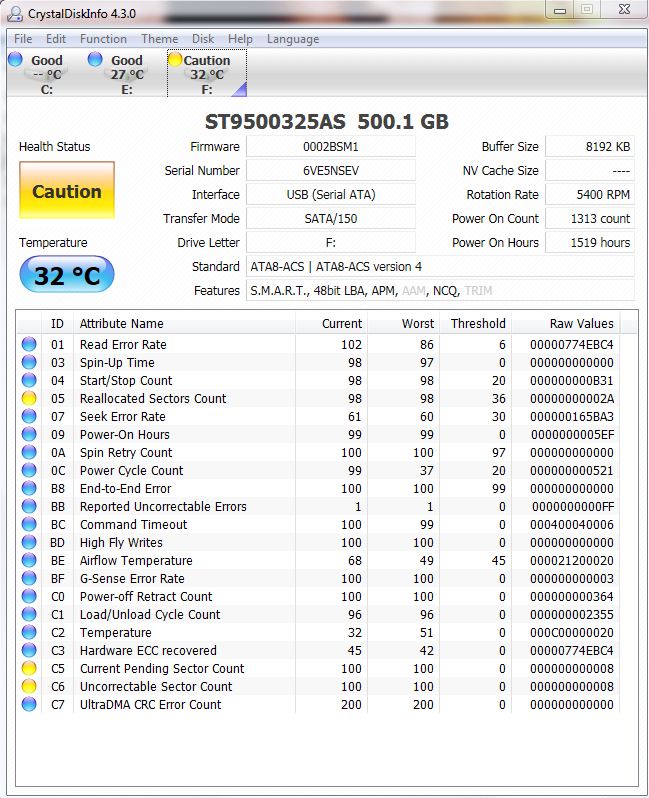Click the Transfer Mode field SATA/150

tap(331, 218)
